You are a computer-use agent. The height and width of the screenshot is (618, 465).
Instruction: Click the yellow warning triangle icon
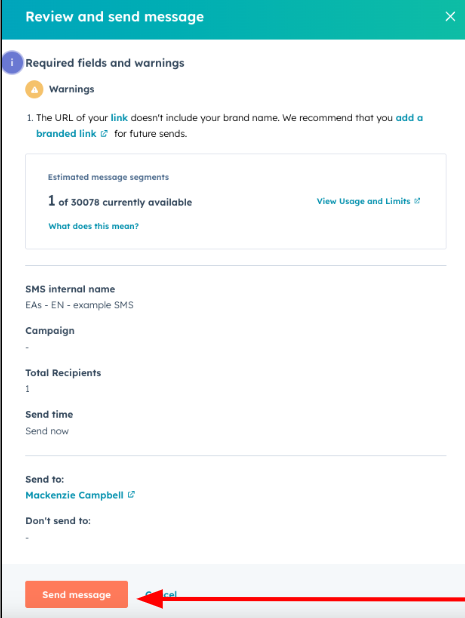(x=34, y=89)
